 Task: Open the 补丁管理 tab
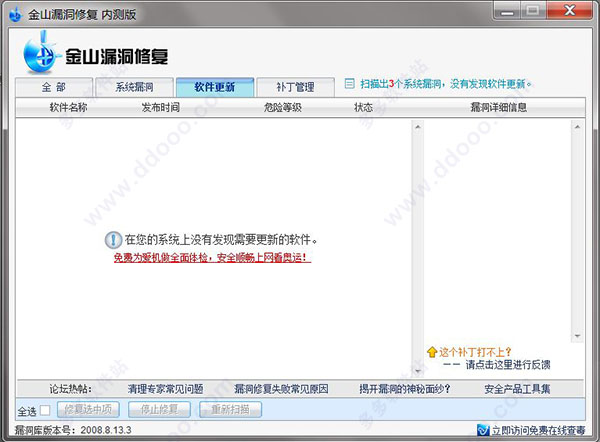295,87
